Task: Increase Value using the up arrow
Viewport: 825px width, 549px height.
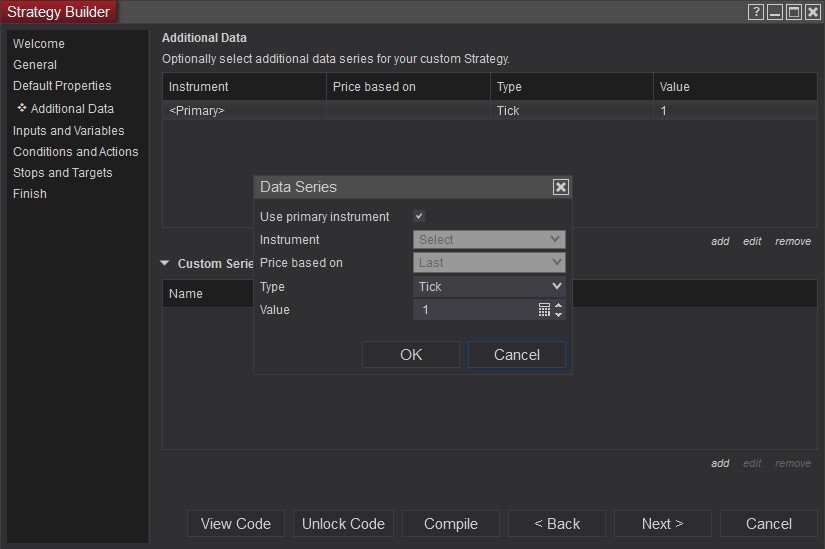Action: (x=558, y=305)
